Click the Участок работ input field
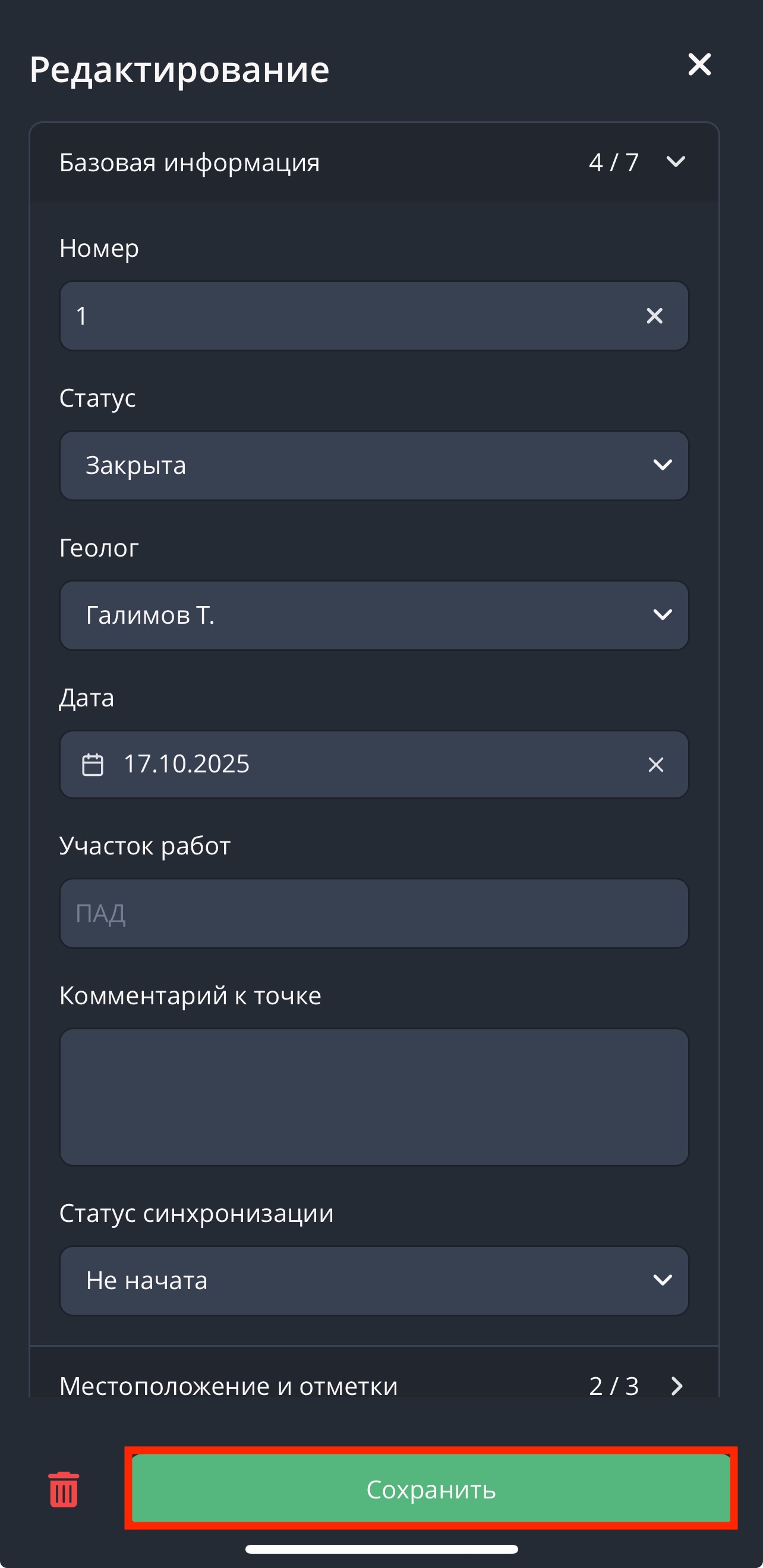 coord(374,914)
